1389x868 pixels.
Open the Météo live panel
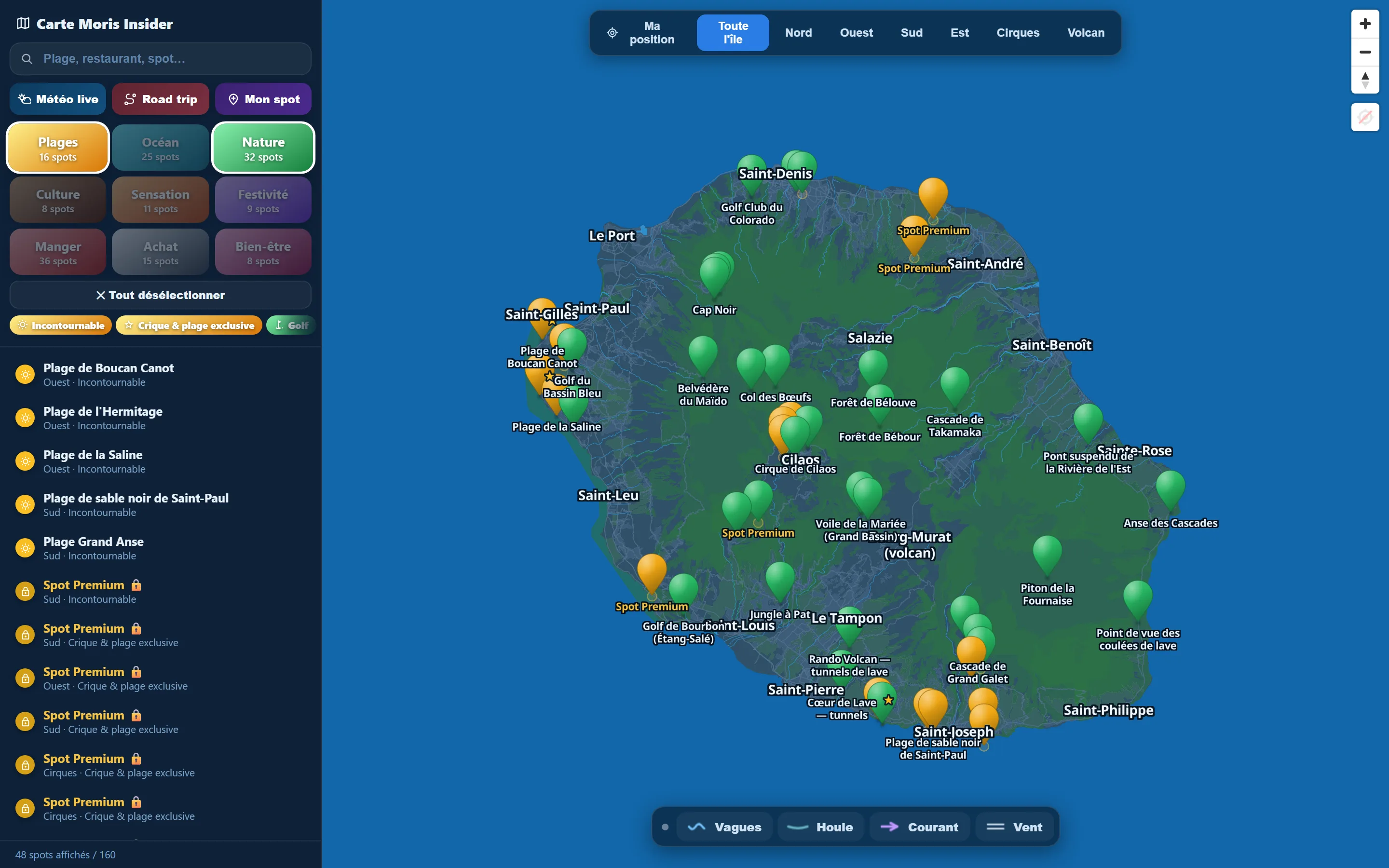point(57,99)
